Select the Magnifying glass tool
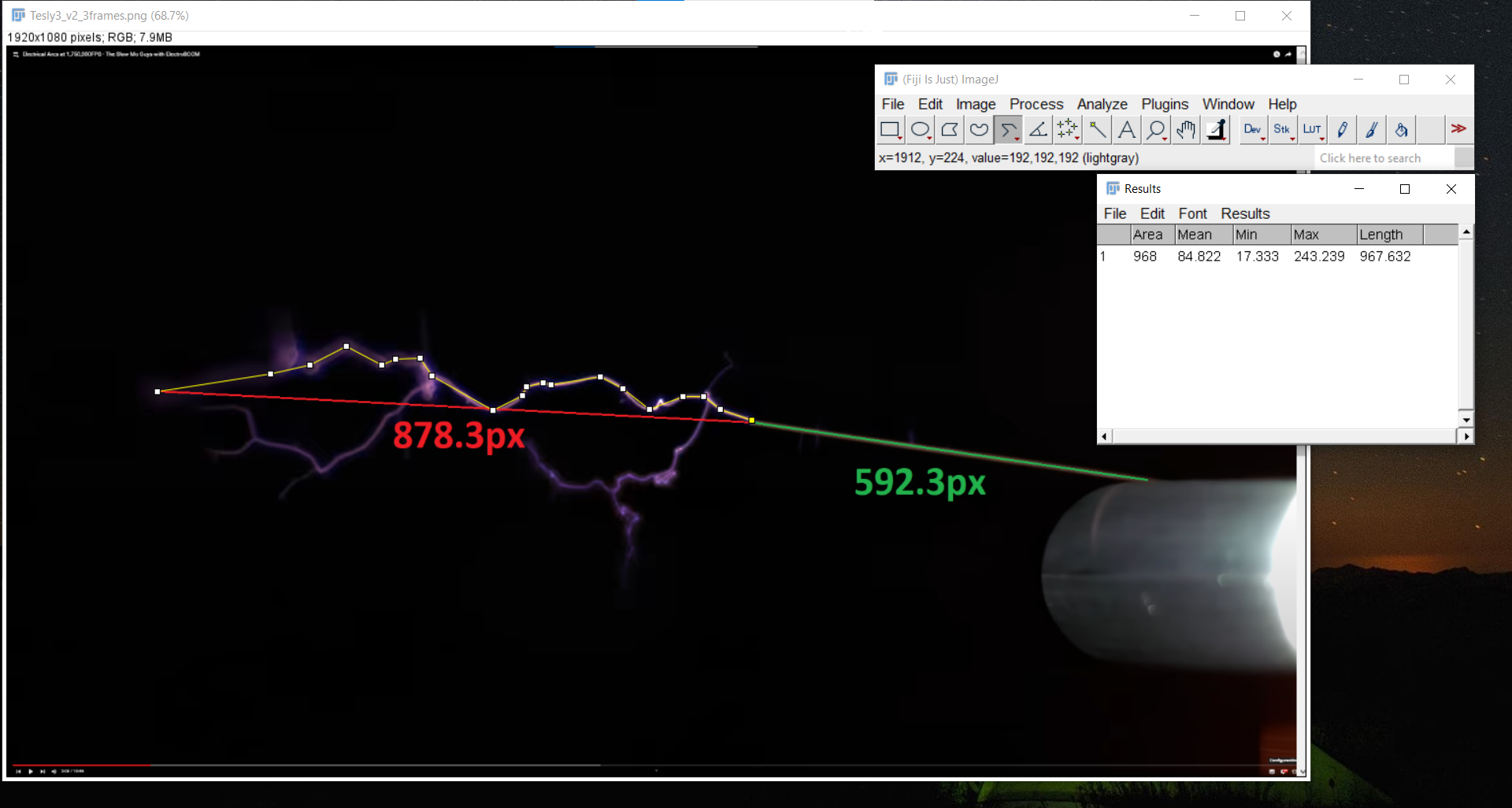 coord(1156,130)
